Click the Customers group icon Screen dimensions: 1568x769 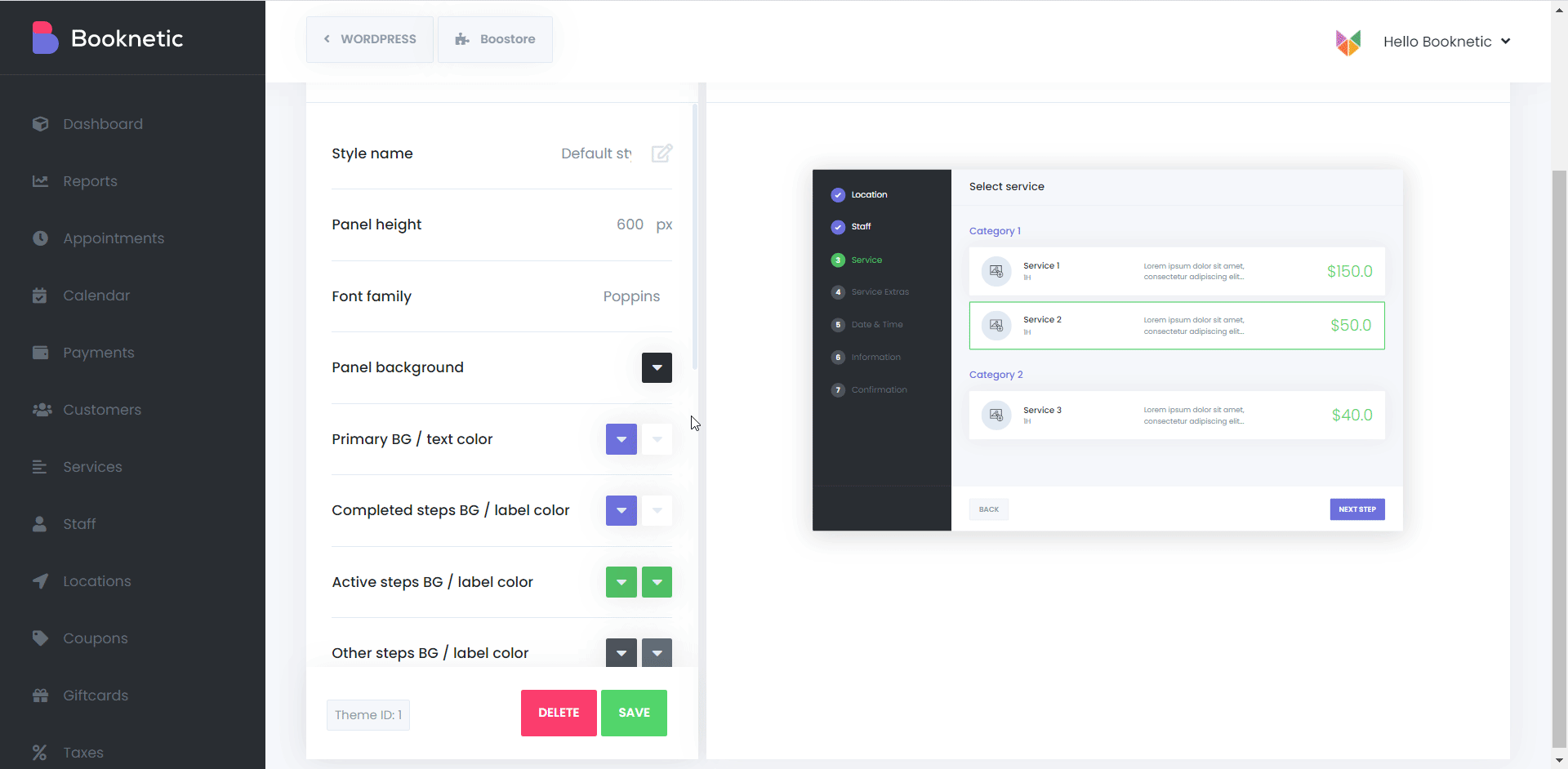[x=42, y=410]
